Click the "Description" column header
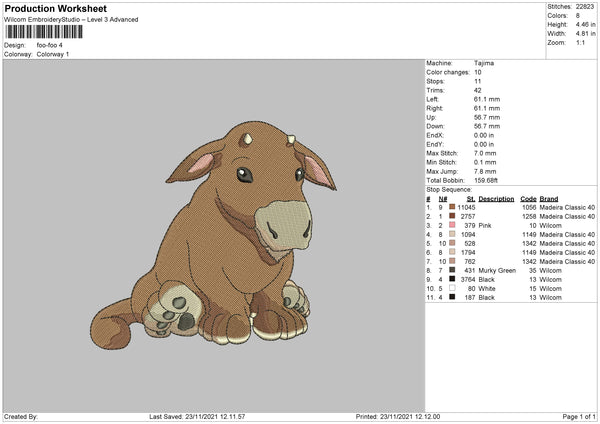Image resolution: width=600 pixels, height=424 pixels. click(496, 199)
